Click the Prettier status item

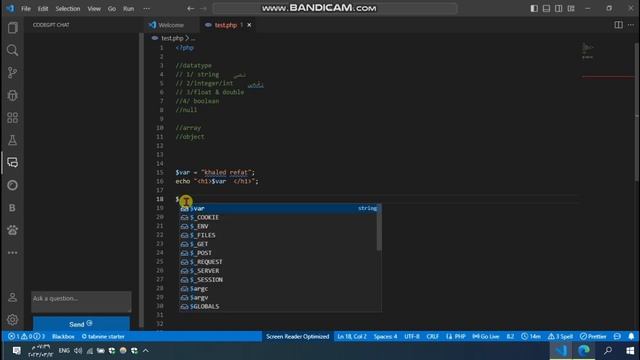(593, 336)
